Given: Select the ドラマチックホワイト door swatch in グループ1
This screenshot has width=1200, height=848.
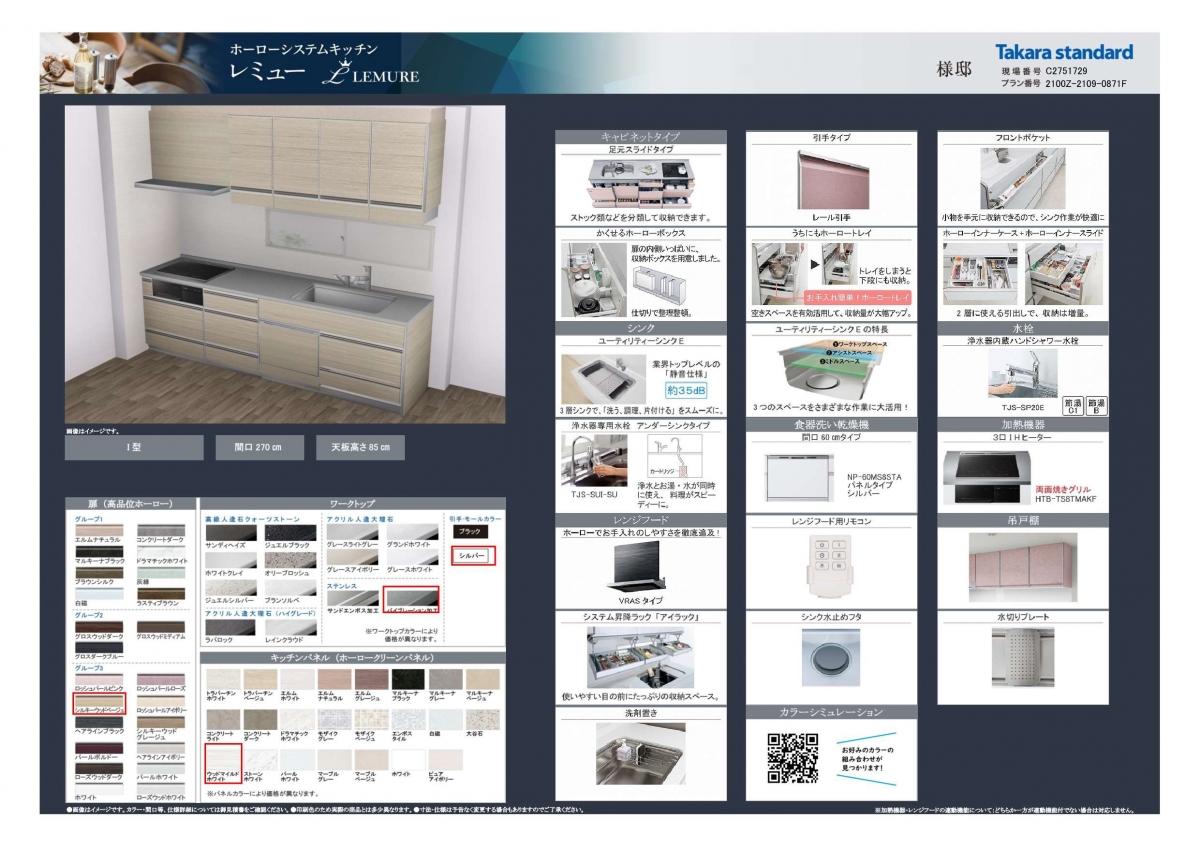Looking at the screenshot, I should click(160, 549).
